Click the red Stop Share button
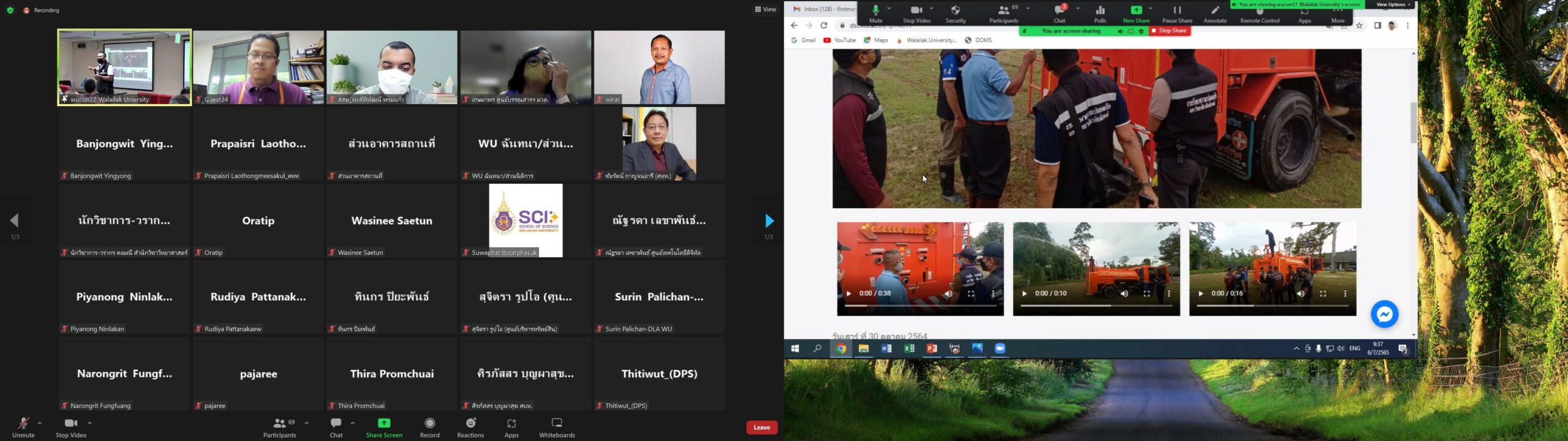The width and height of the screenshot is (1568, 441). pyautogui.click(x=1169, y=31)
